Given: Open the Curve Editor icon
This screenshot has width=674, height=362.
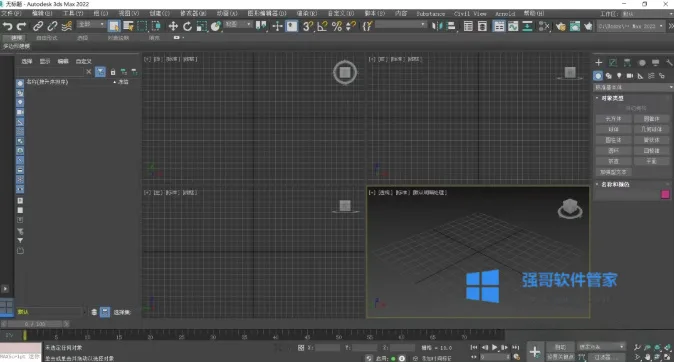Looking at the screenshot, I should coord(513,26).
